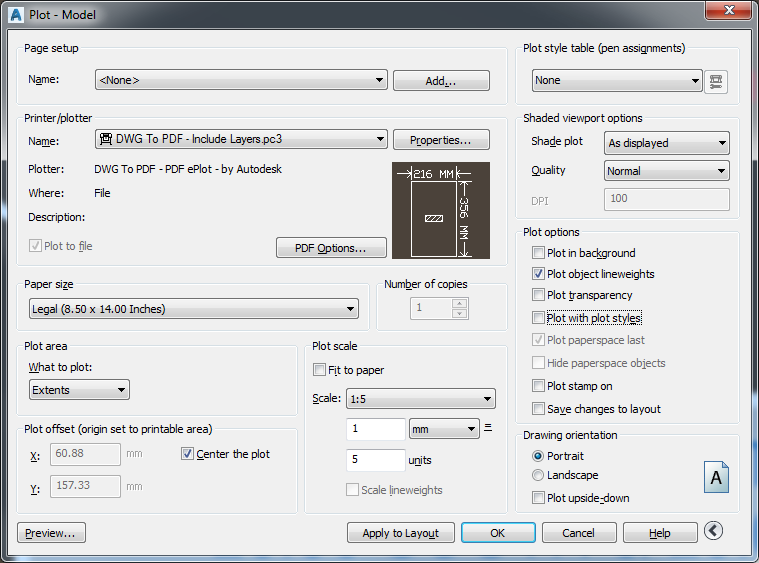Click the DPI value field

pos(667,199)
